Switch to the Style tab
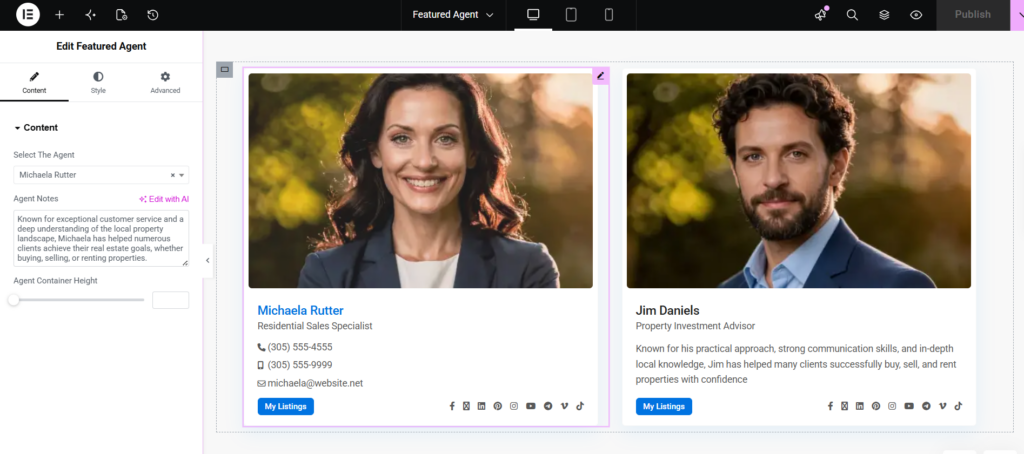1024x454 pixels. coord(98,83)
